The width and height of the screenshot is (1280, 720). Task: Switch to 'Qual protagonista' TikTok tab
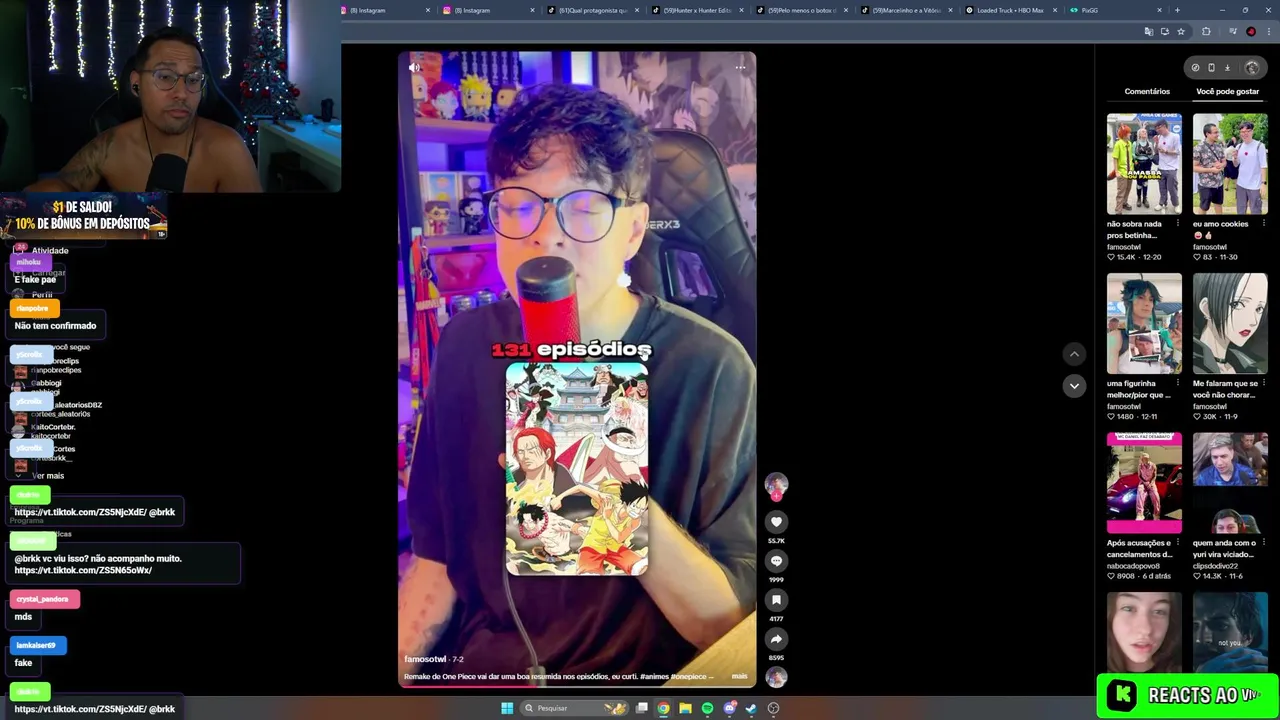[x=594, y=10]
